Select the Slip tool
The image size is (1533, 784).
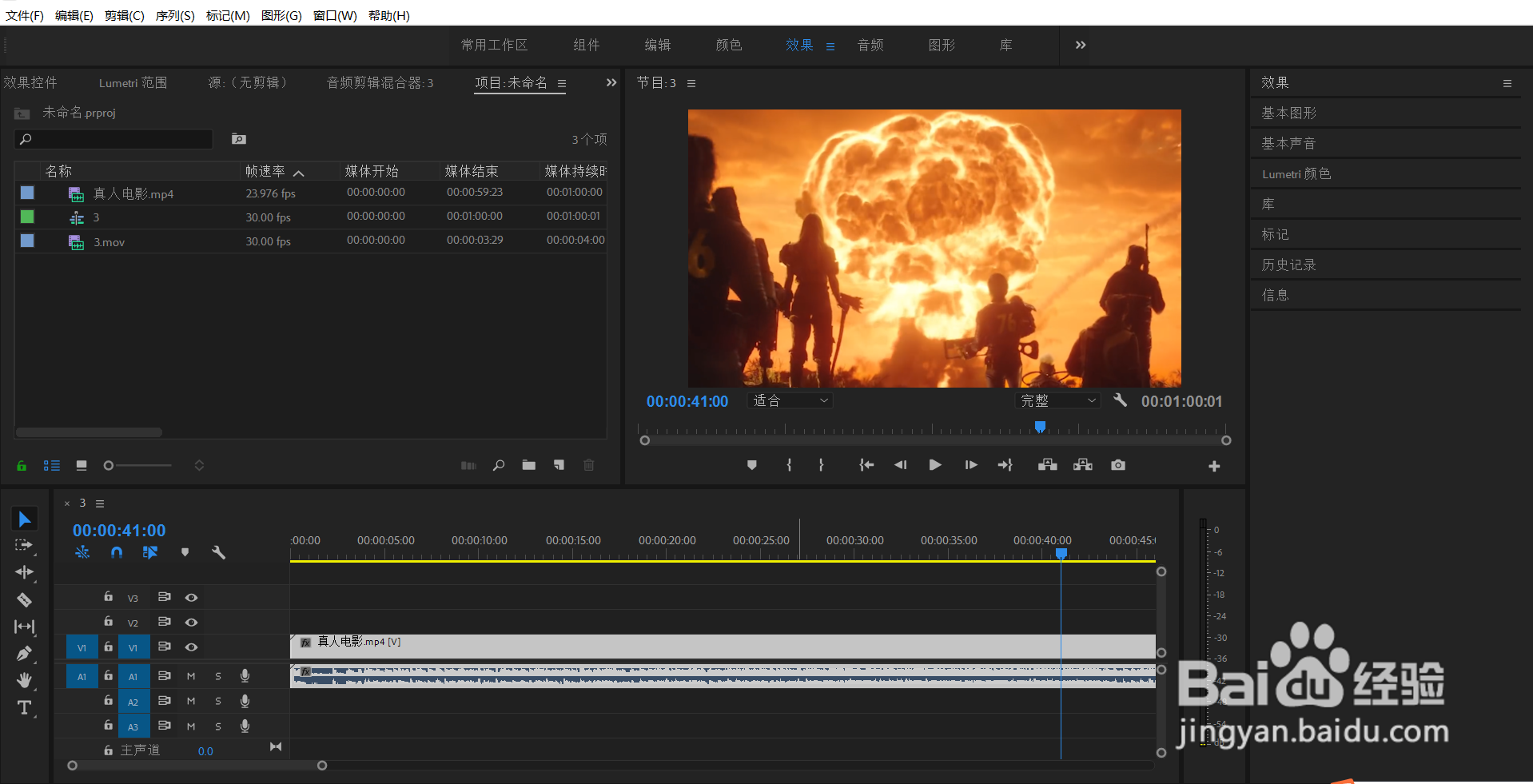(24, 627)
